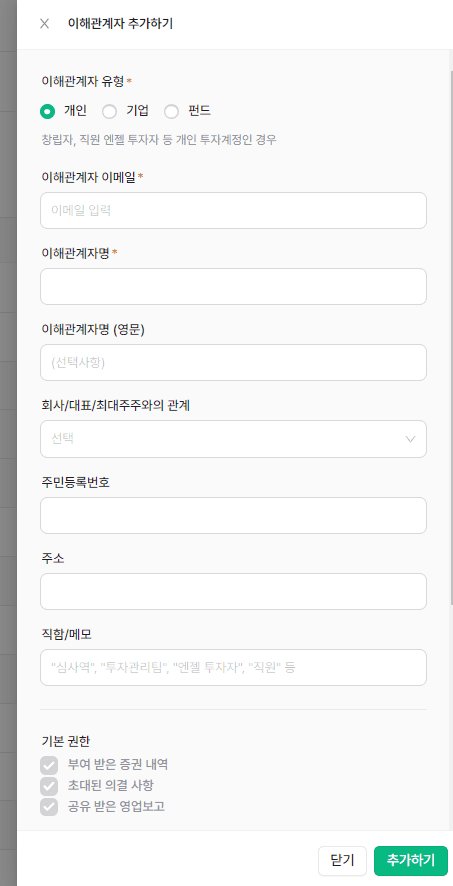Screen dimensions: 453x886
Task: Click the green 추가하기 button
Action: 411,861
